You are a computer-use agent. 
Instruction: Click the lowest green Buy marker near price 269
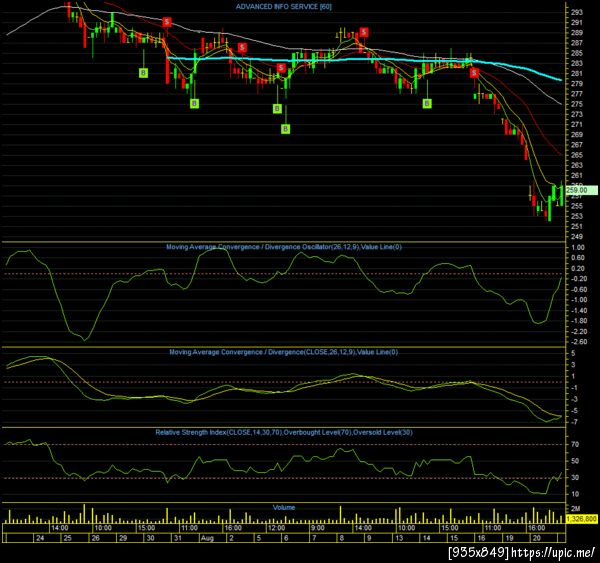[x=285, y=129]
